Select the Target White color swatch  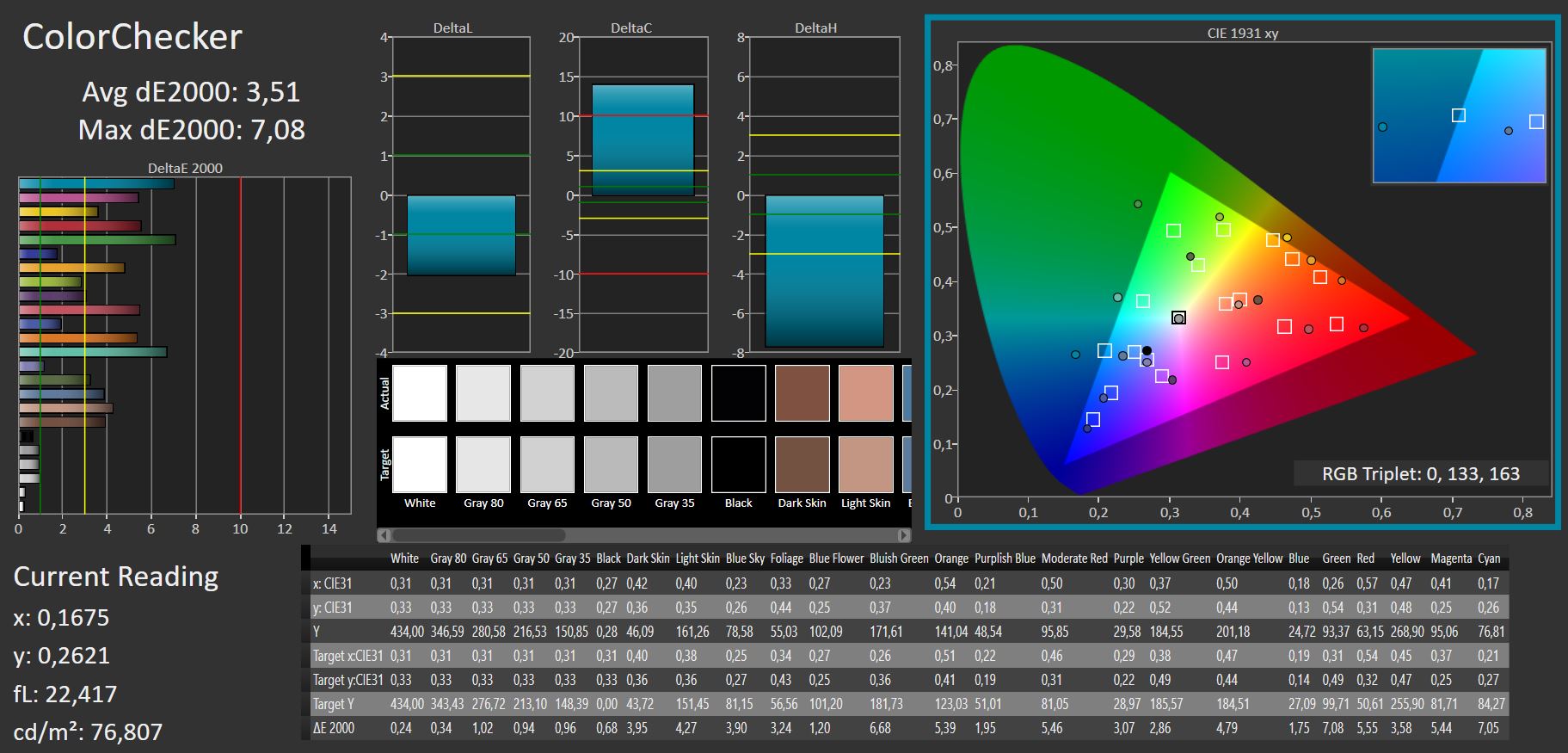(420, 465)
